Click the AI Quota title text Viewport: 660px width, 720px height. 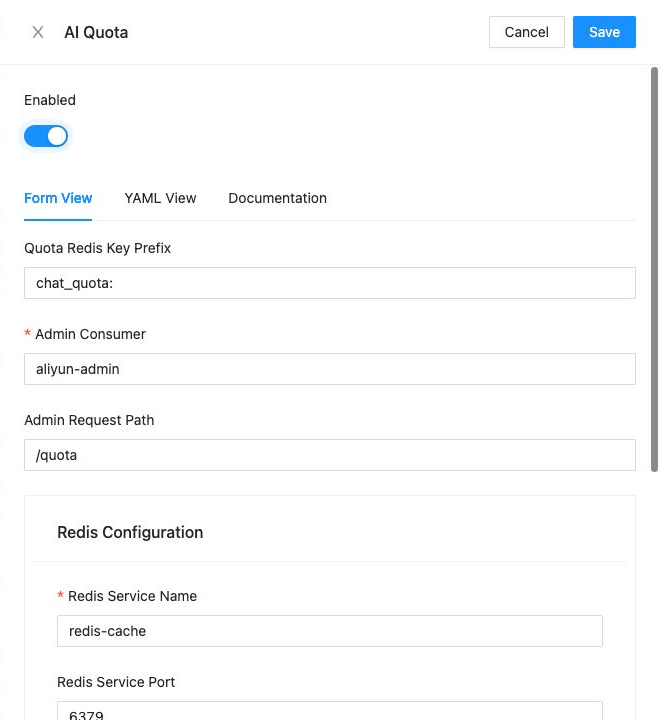pos(96,32)
